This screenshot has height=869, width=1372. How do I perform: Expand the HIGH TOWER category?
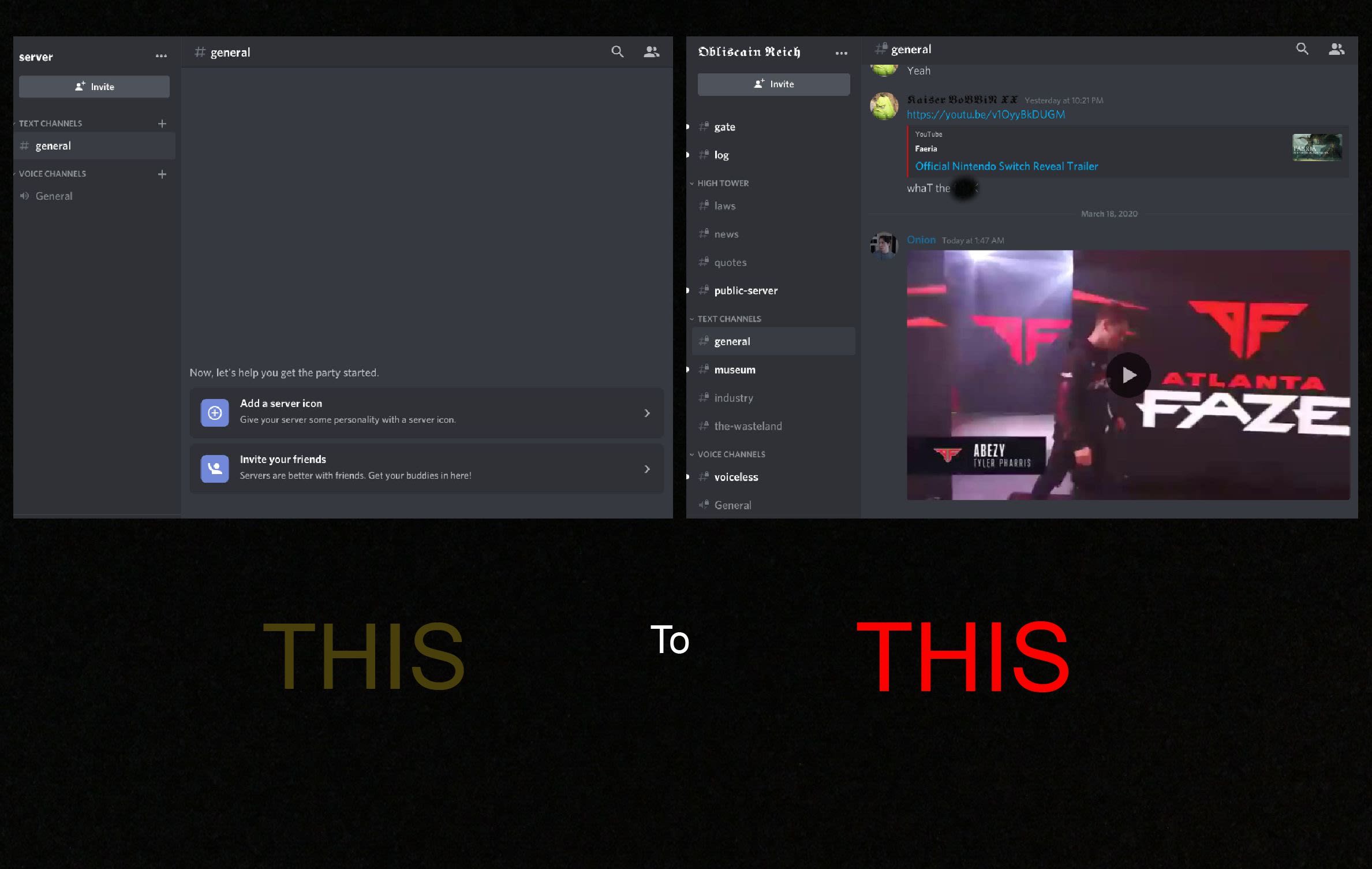pyautogui.click(x=692, y=182)
